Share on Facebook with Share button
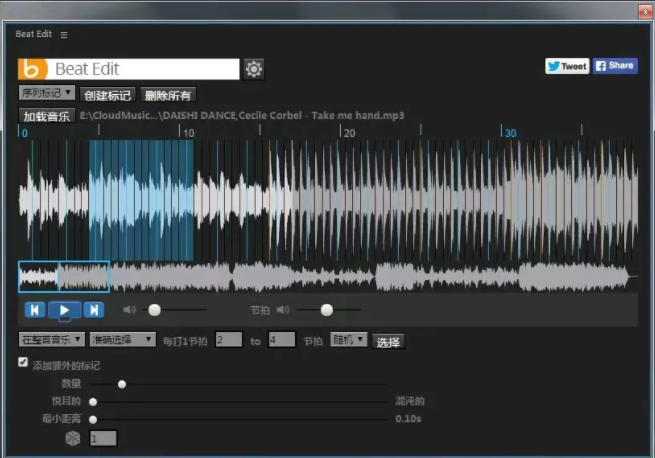655x458 pixels. [615, 66]
